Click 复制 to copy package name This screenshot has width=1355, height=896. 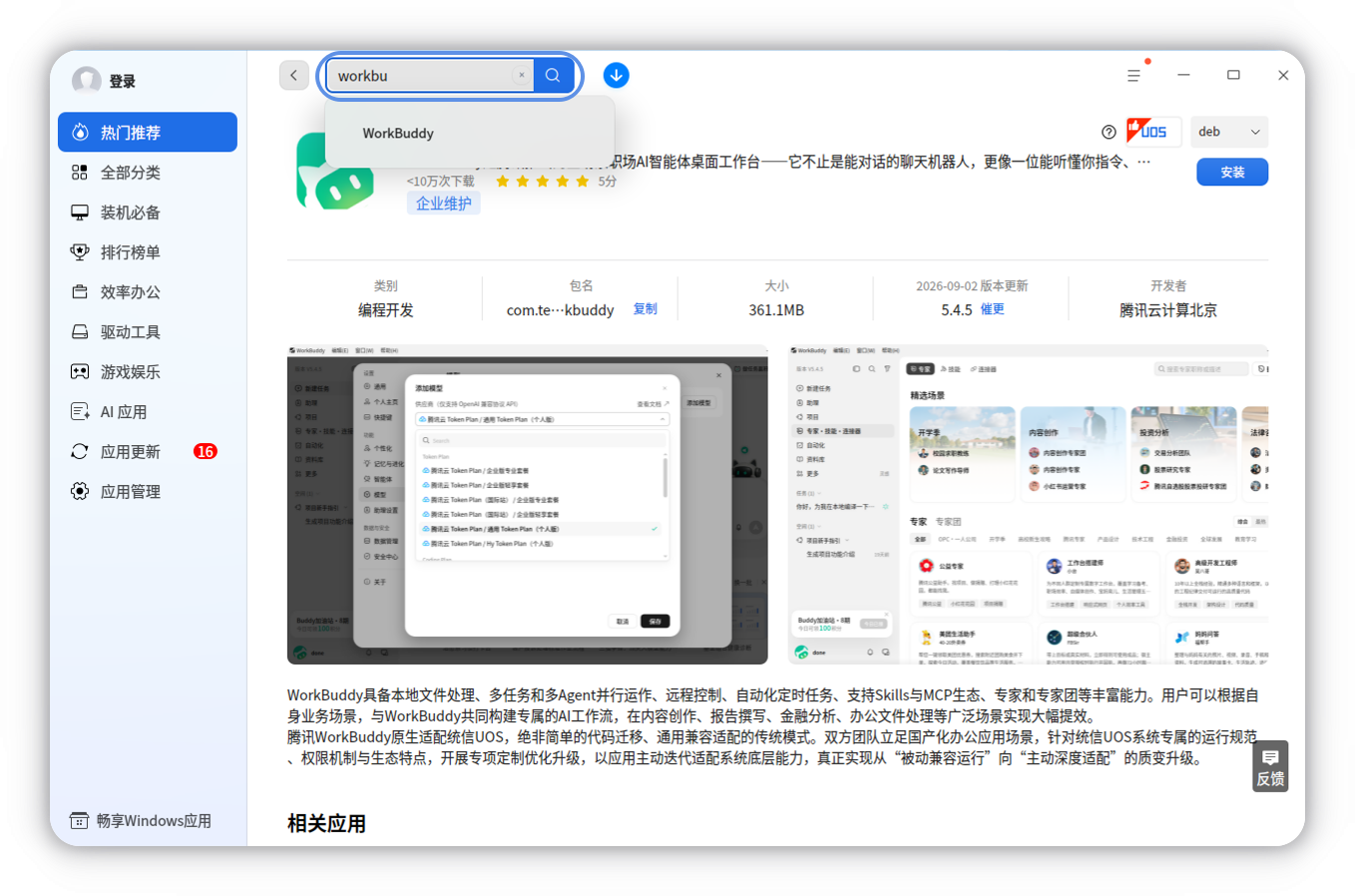pyautogui.click(x=646, y=309)
